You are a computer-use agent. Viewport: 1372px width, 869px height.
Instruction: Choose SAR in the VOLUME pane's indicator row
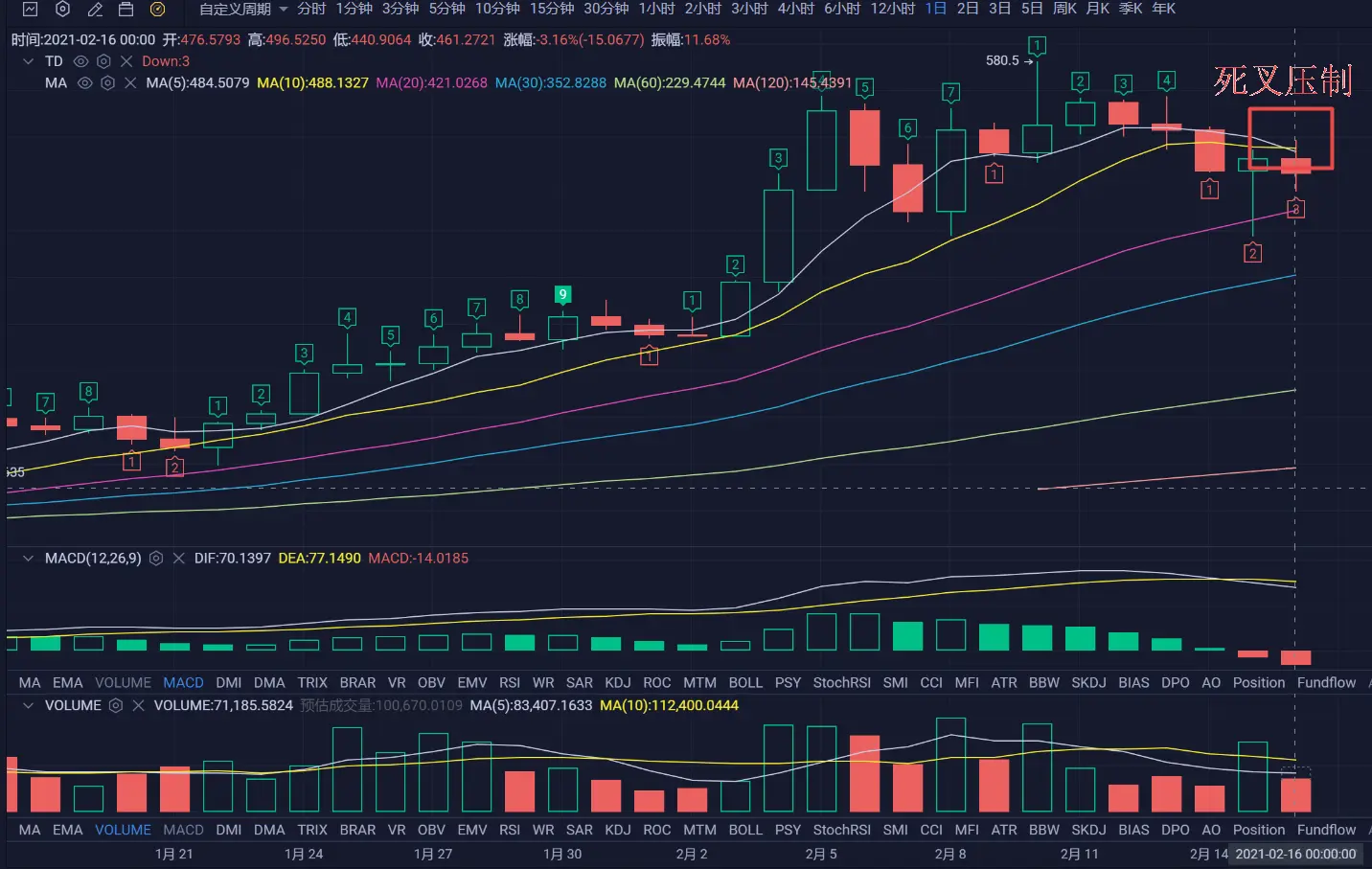(580, 830)
